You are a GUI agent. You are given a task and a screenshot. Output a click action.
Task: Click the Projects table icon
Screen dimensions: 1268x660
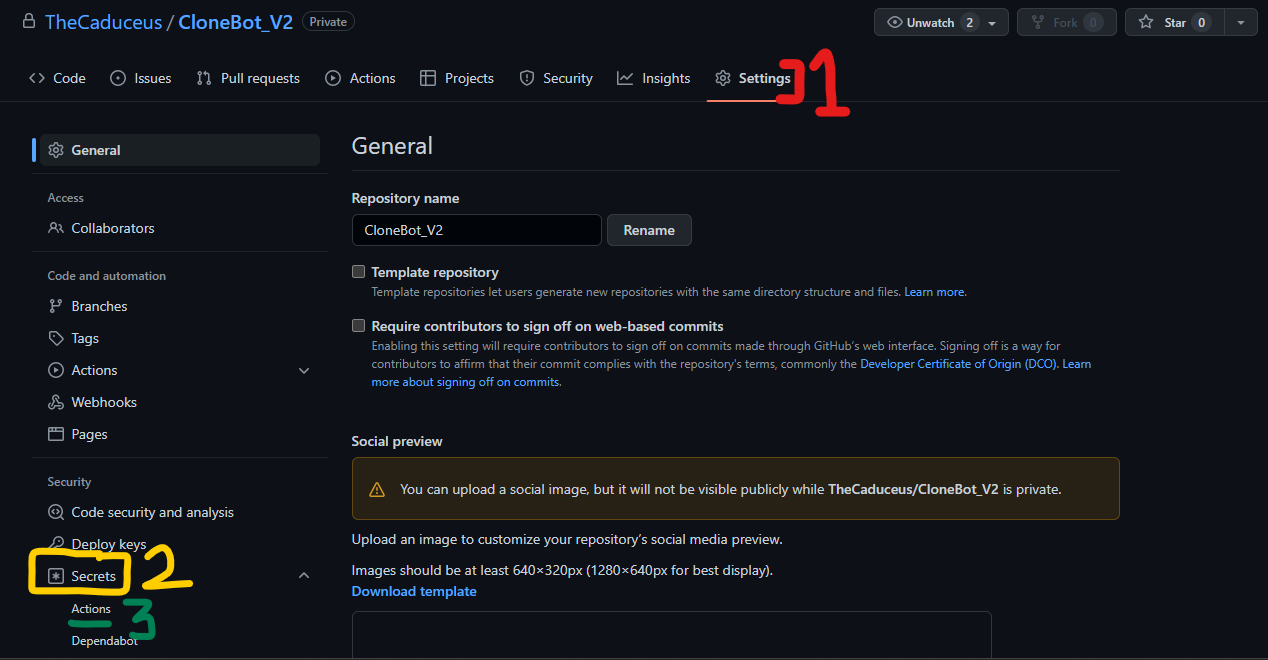point(428,78)
